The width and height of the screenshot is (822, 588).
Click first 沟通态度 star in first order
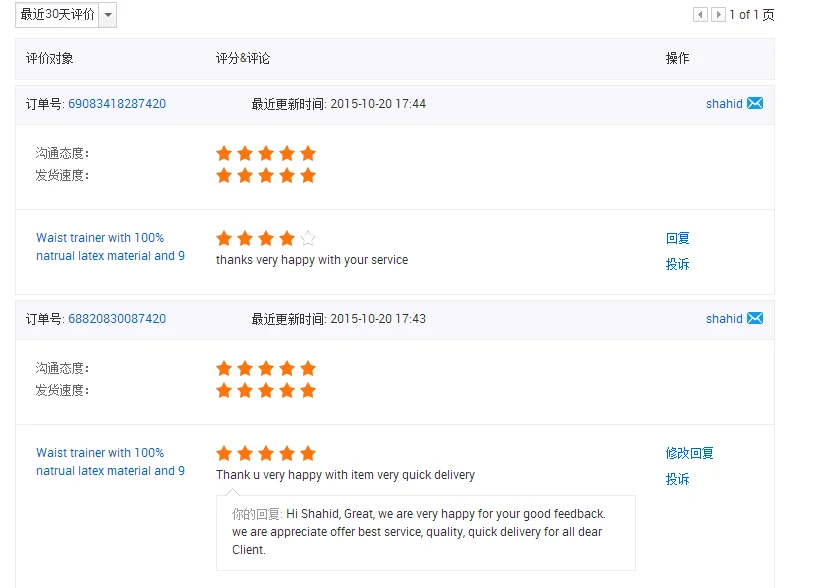pyautogui.click(x=224, y=153)
